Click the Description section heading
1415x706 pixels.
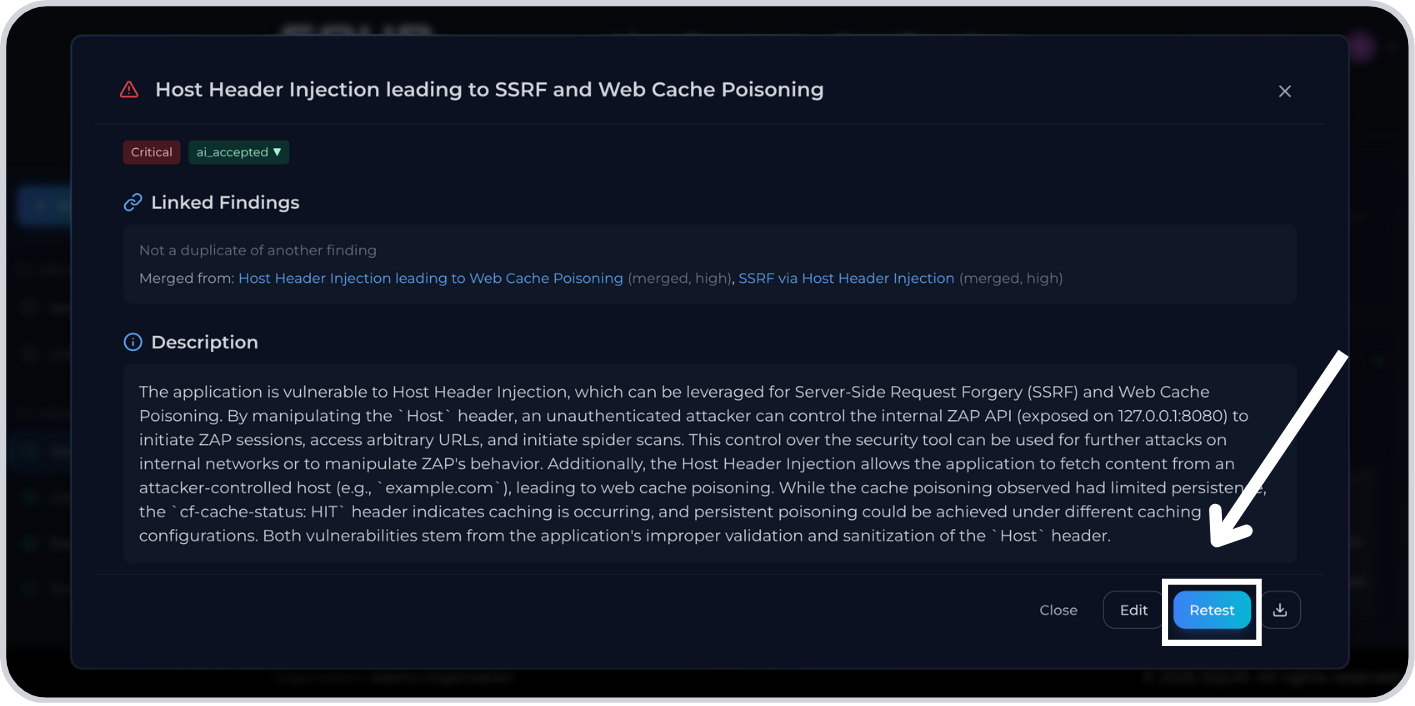pos(204,342)
